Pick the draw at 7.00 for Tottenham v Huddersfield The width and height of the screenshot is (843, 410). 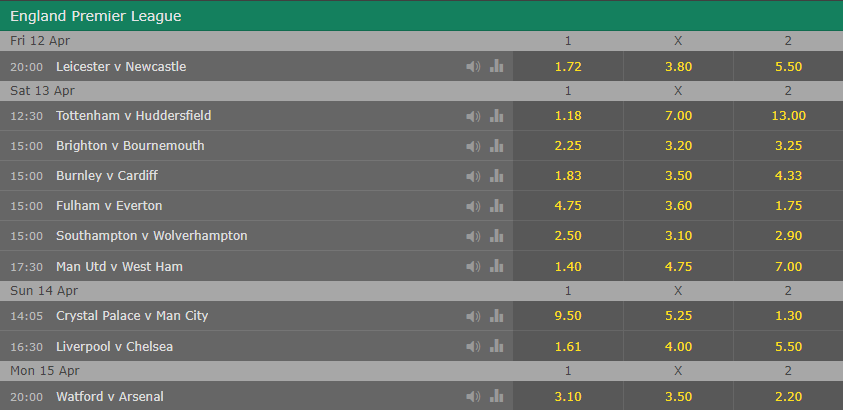(x=678, y=116)
